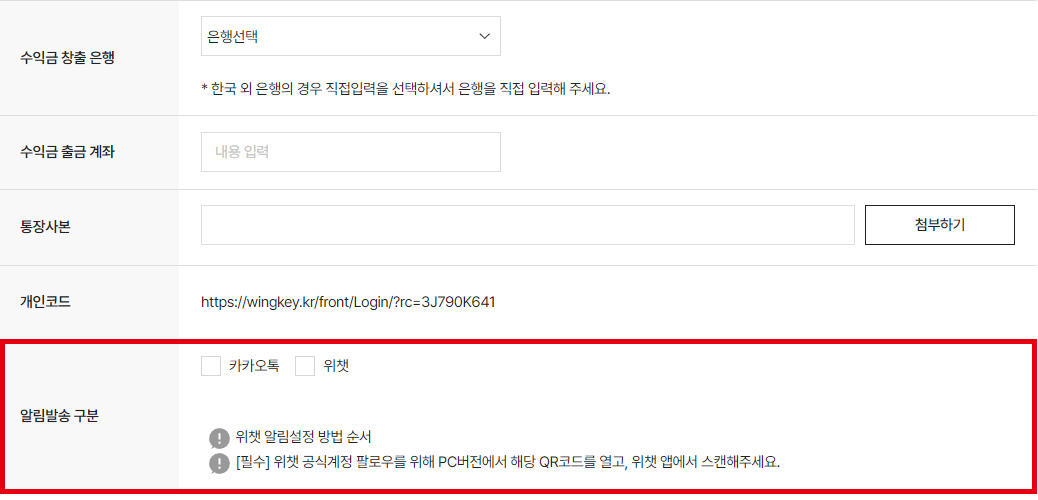Enable the 카카오톡 notification checkbox
1038x500 pixels.
211,366
